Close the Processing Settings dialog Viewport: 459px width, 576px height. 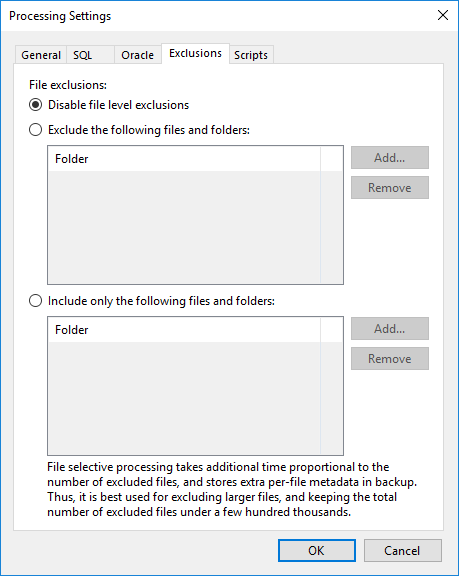[443, 15]
